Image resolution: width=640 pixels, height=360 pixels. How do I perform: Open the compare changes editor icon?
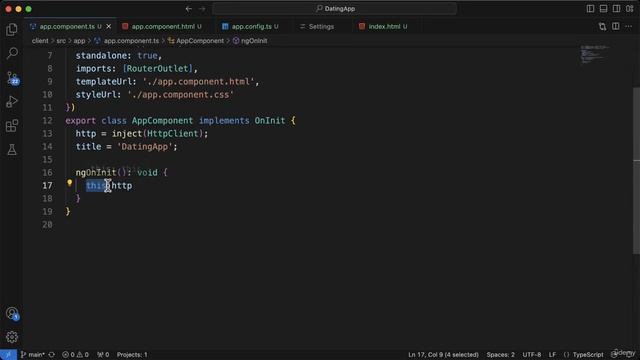tap(602, 27)
